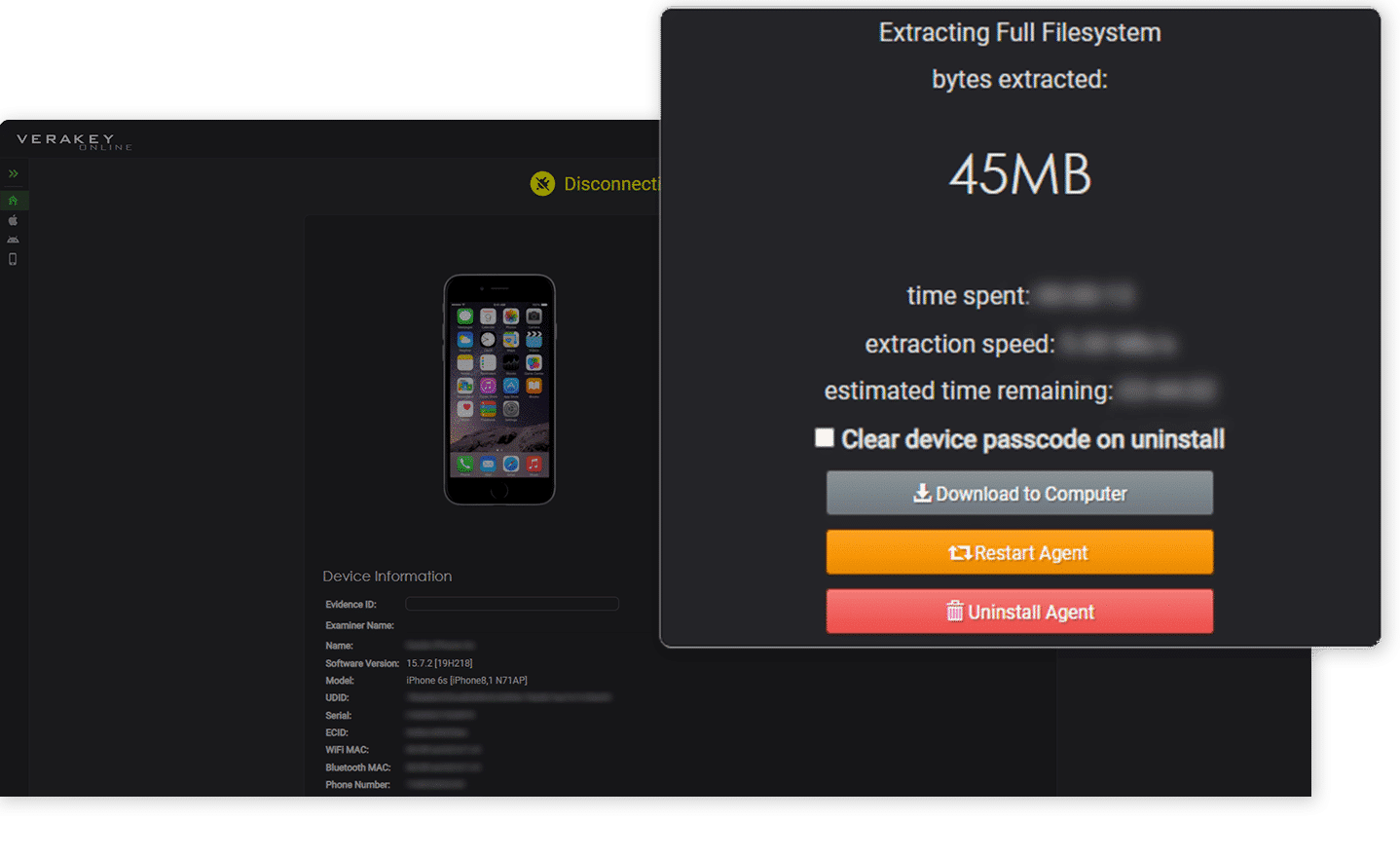Click the restart loop arrows icon
The width and height of the screenshot is (1400, 857).
(960, 552)
